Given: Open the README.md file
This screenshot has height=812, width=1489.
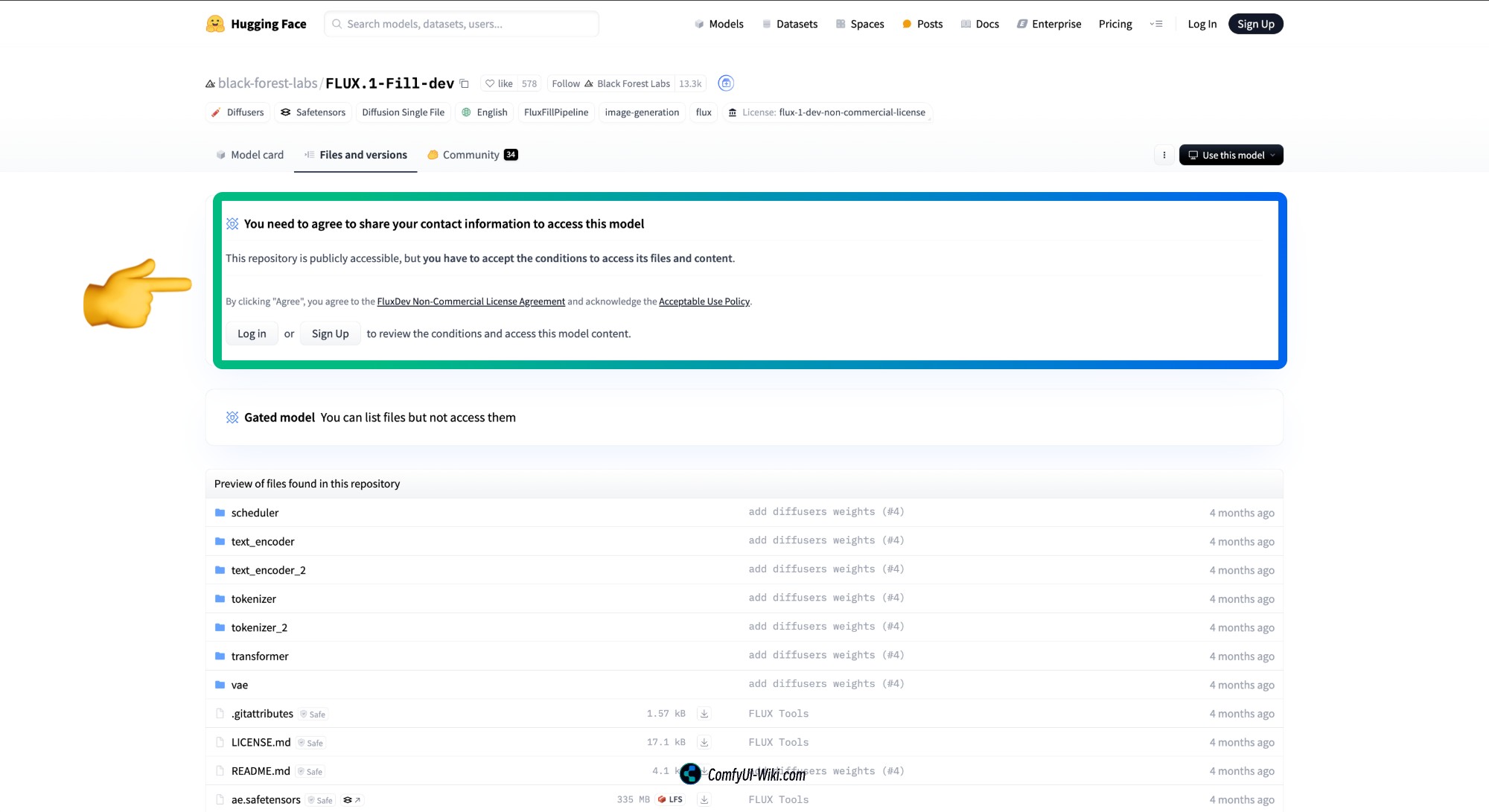Looking at the screenshot, I should coord(261,771).
